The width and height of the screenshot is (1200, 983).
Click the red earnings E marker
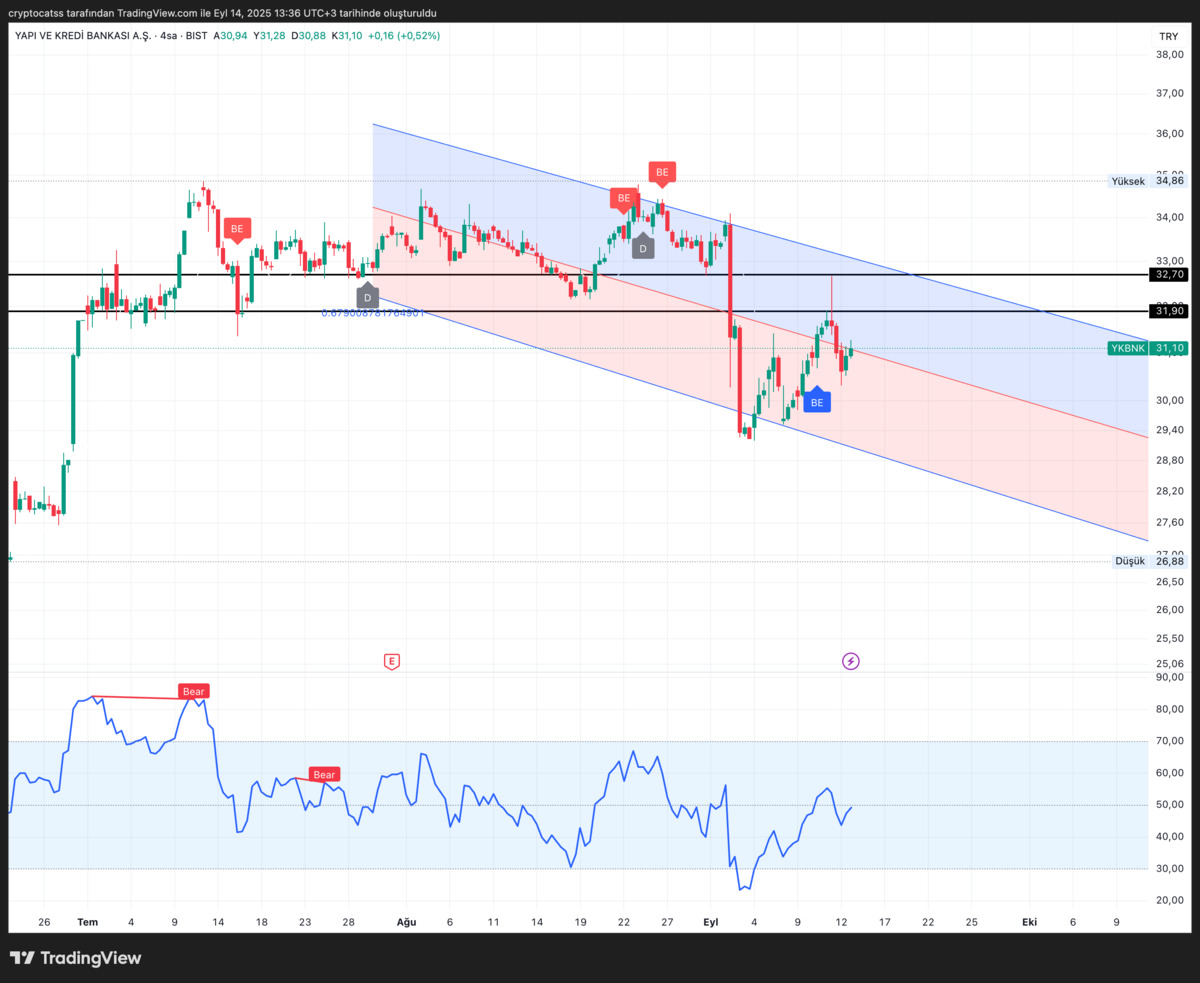[392, 661]
